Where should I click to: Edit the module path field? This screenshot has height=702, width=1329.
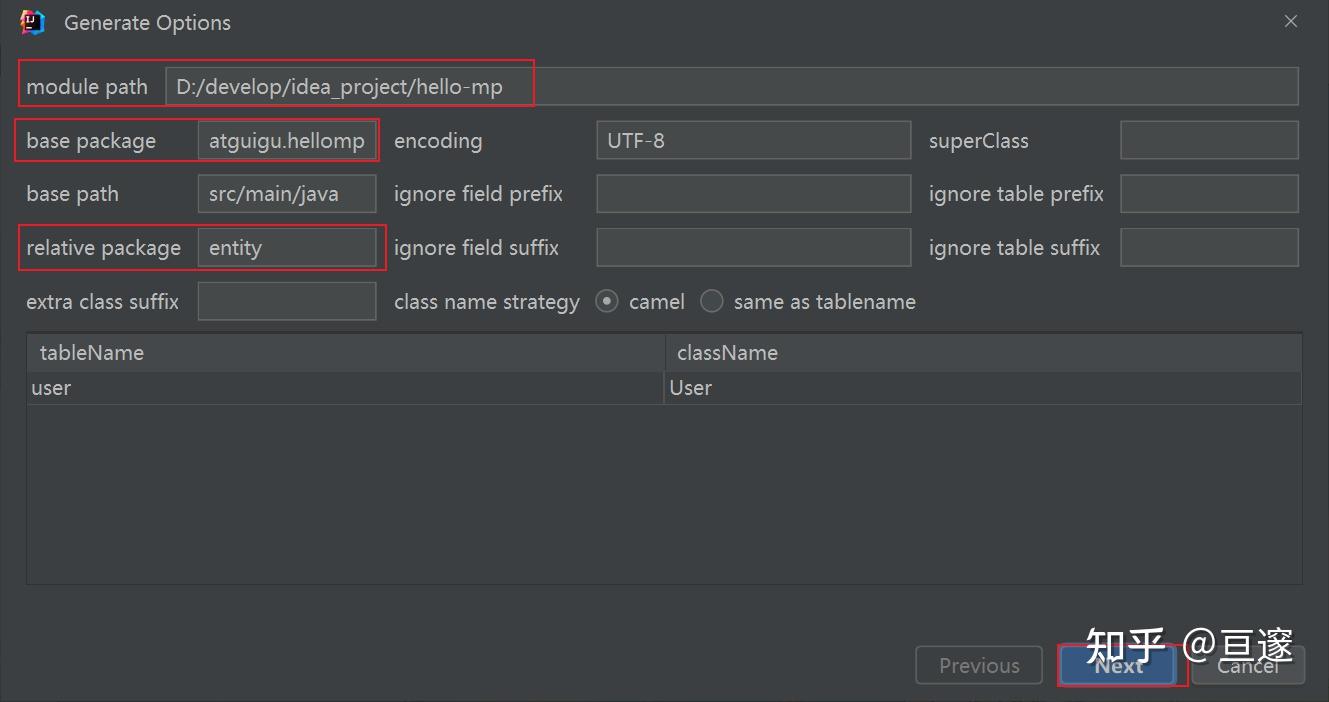[731, 87]
